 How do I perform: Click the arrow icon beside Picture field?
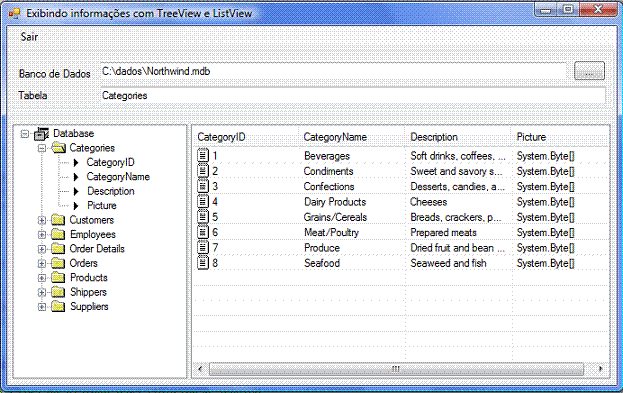(x=76, y=206)
